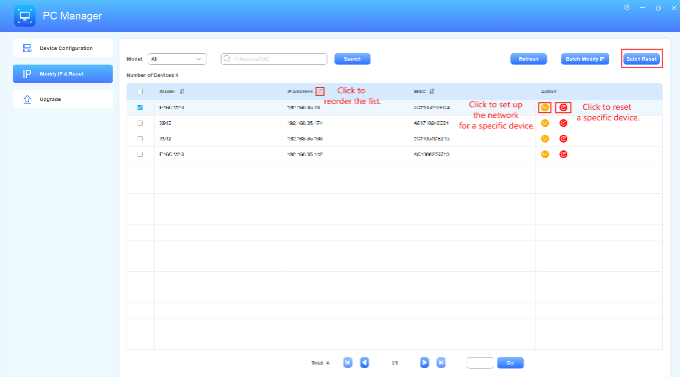This screenshot has height=377, width=680.
Task: Reset the device in the third row
Action: click(x=563, y=139)
